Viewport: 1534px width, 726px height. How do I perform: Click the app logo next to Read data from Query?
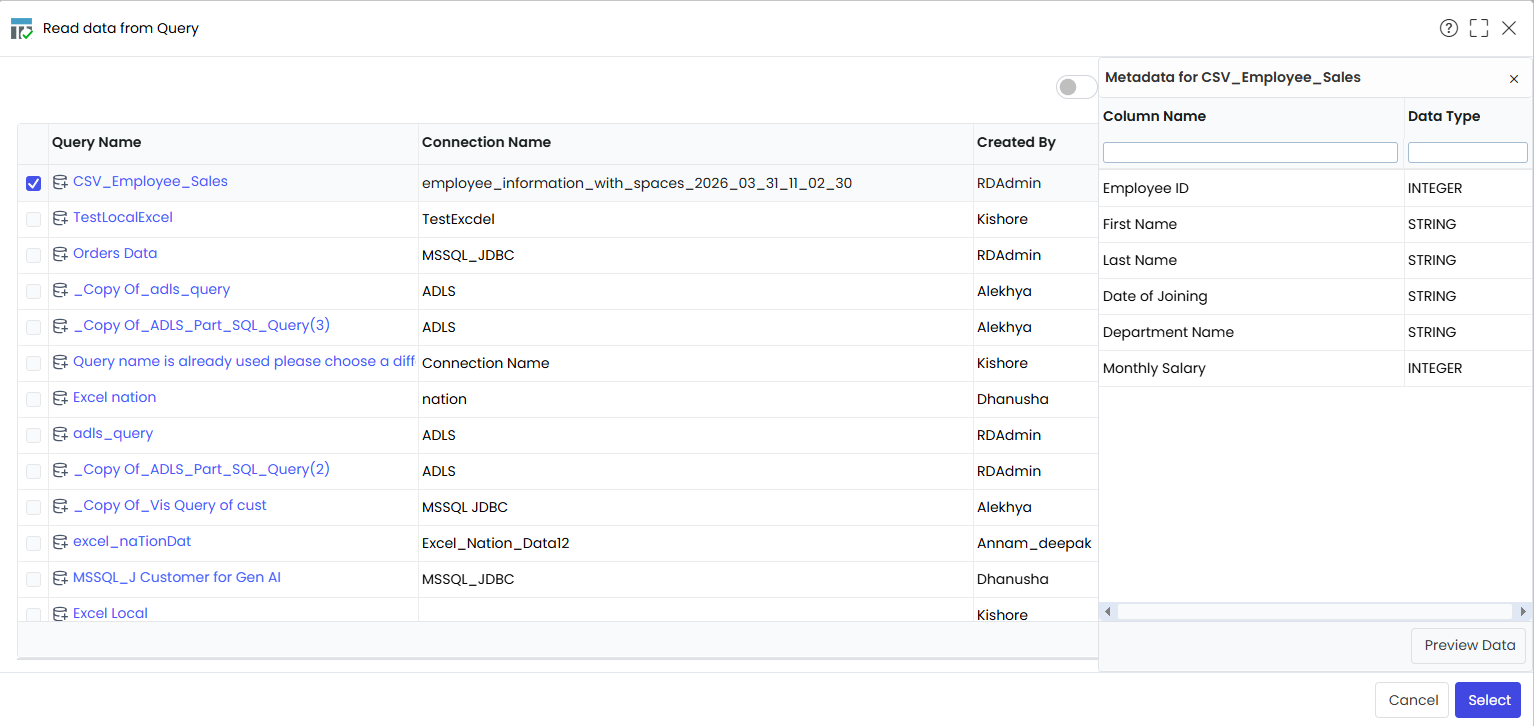pyautogui.click(x=21, y=28)
